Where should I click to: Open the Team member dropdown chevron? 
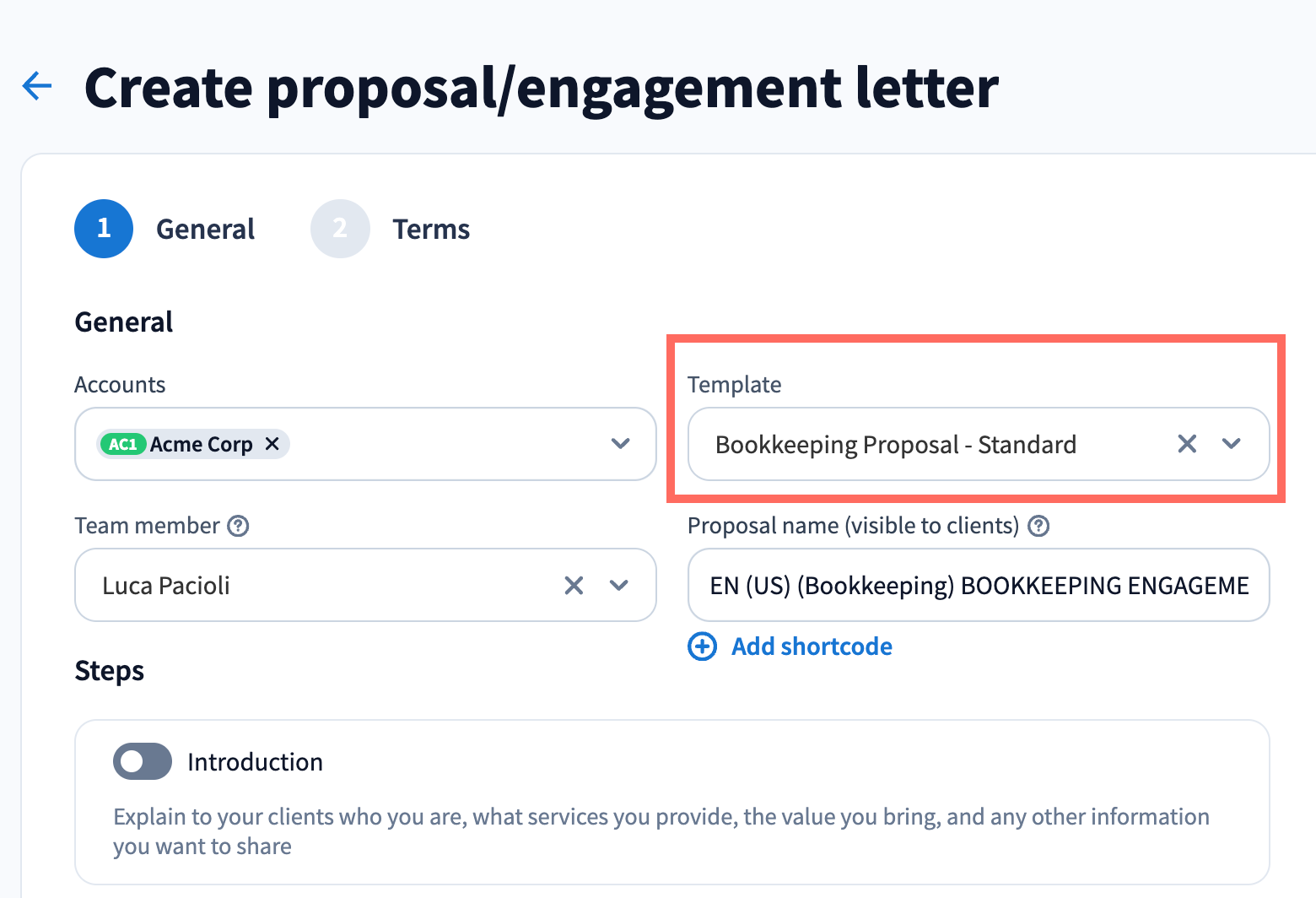click(x=619, y=586)
